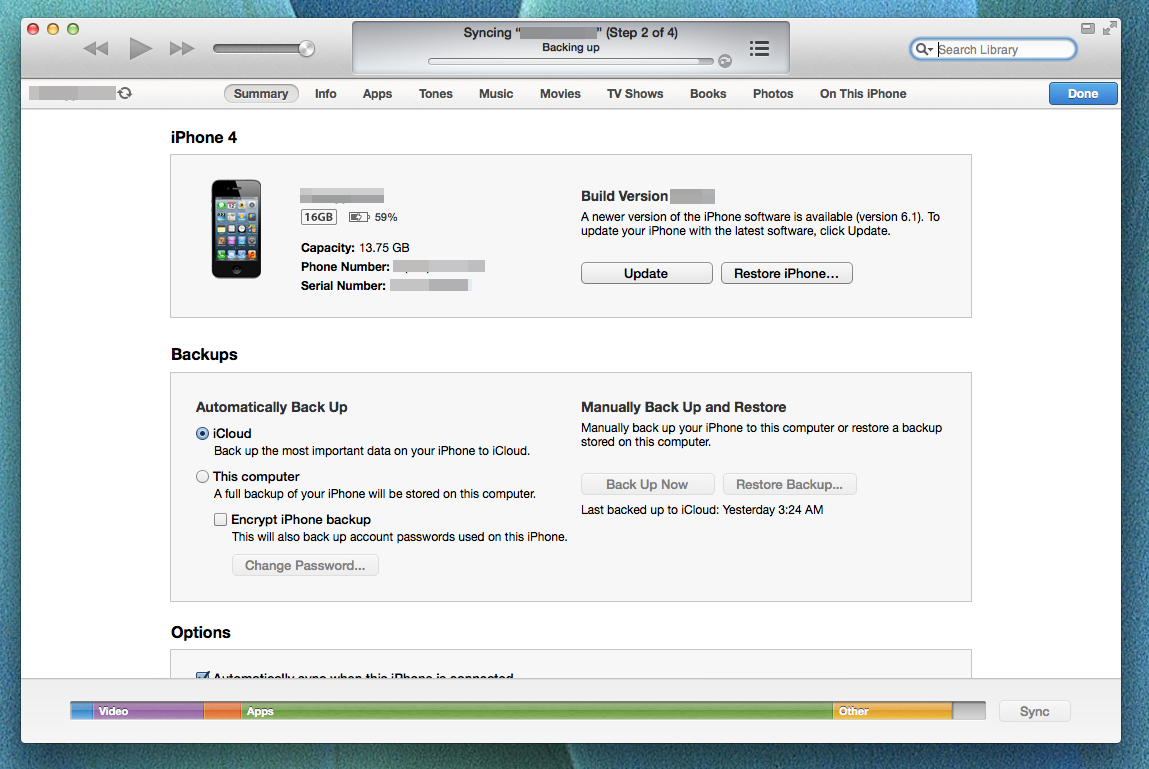
Task: Open the Books tab
Action: 708,94
